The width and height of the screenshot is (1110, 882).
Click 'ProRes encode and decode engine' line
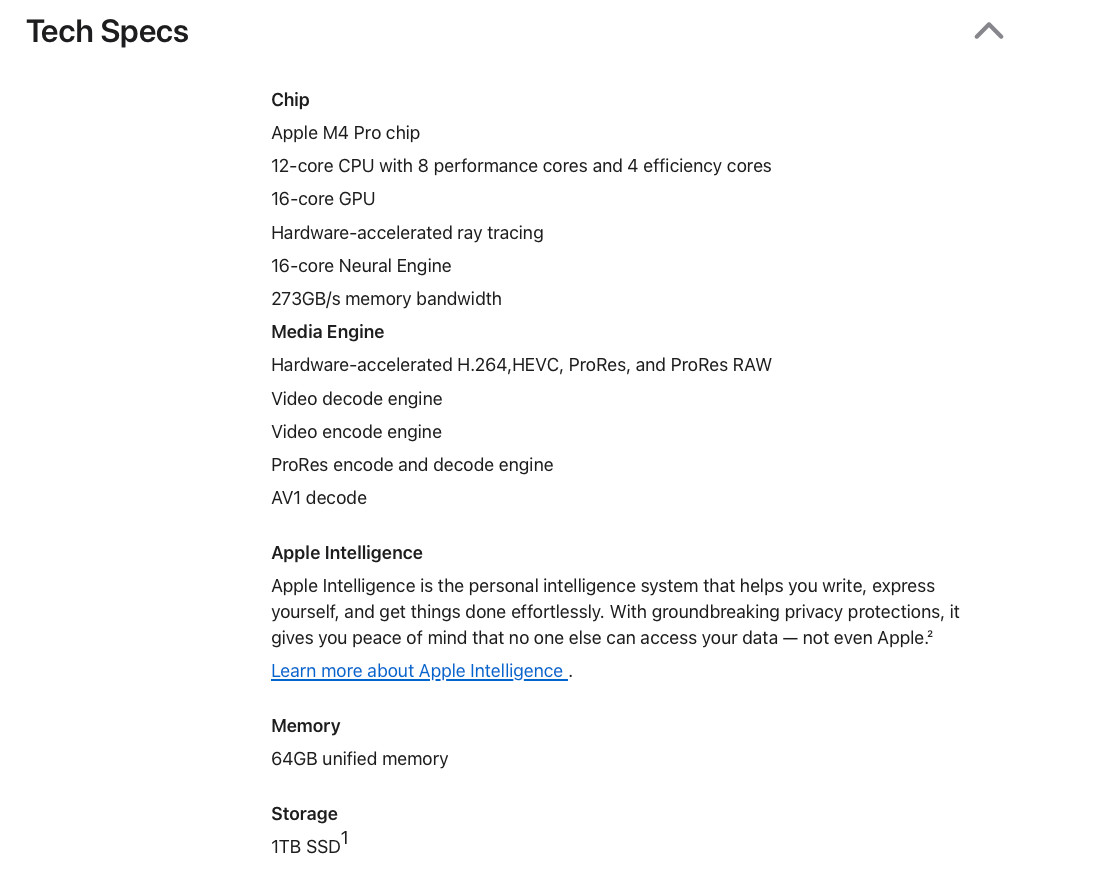(412, 465)
